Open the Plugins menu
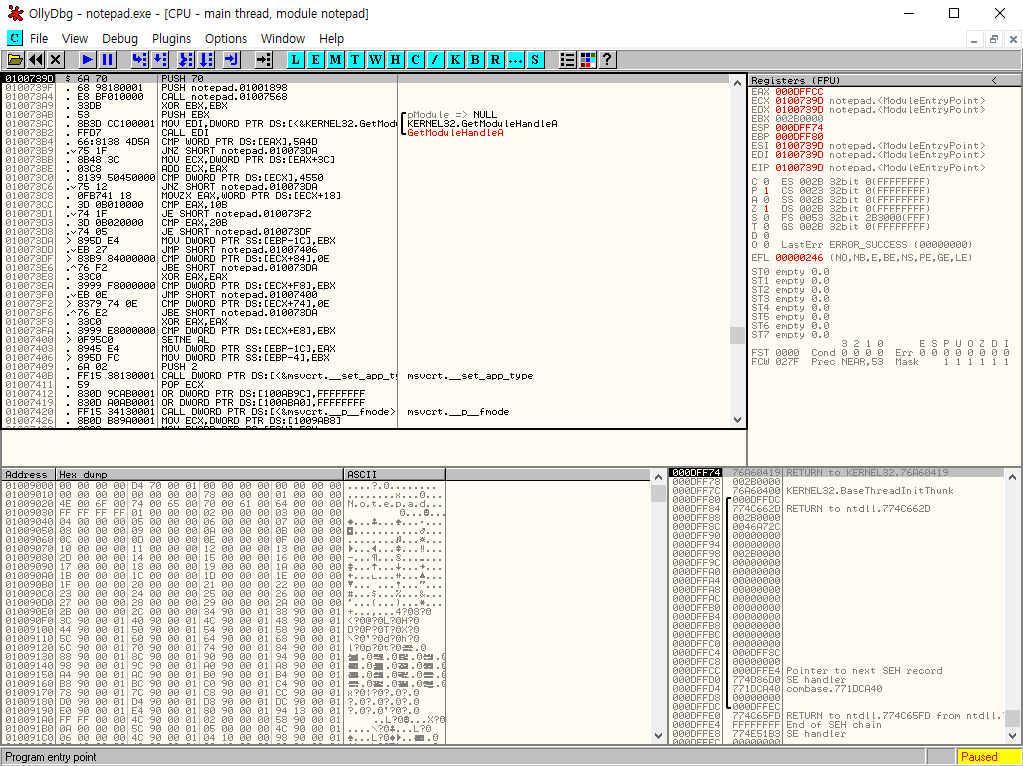 click(x=172, y=38)
